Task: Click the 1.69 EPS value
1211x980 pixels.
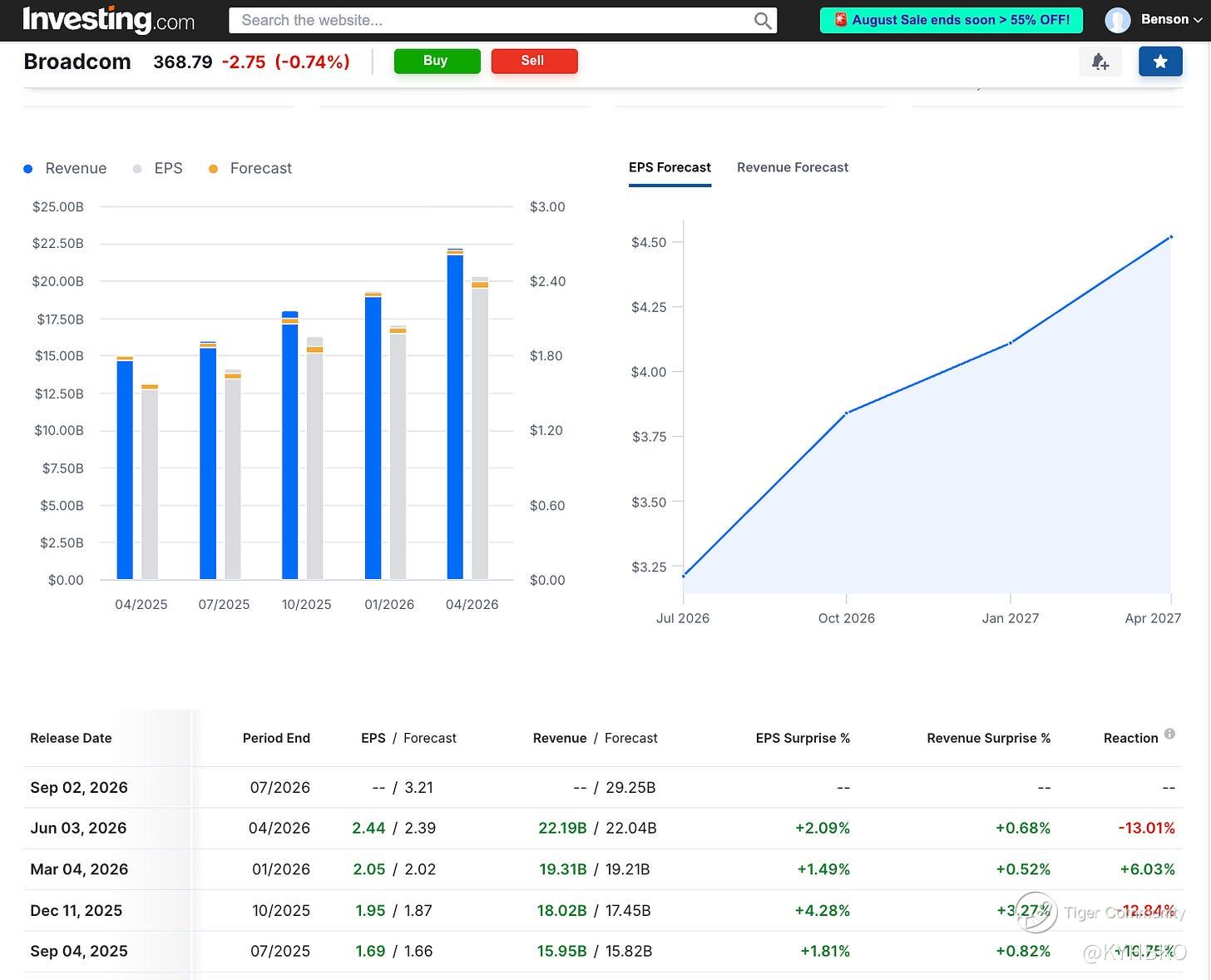Action: tap(370, 951)
